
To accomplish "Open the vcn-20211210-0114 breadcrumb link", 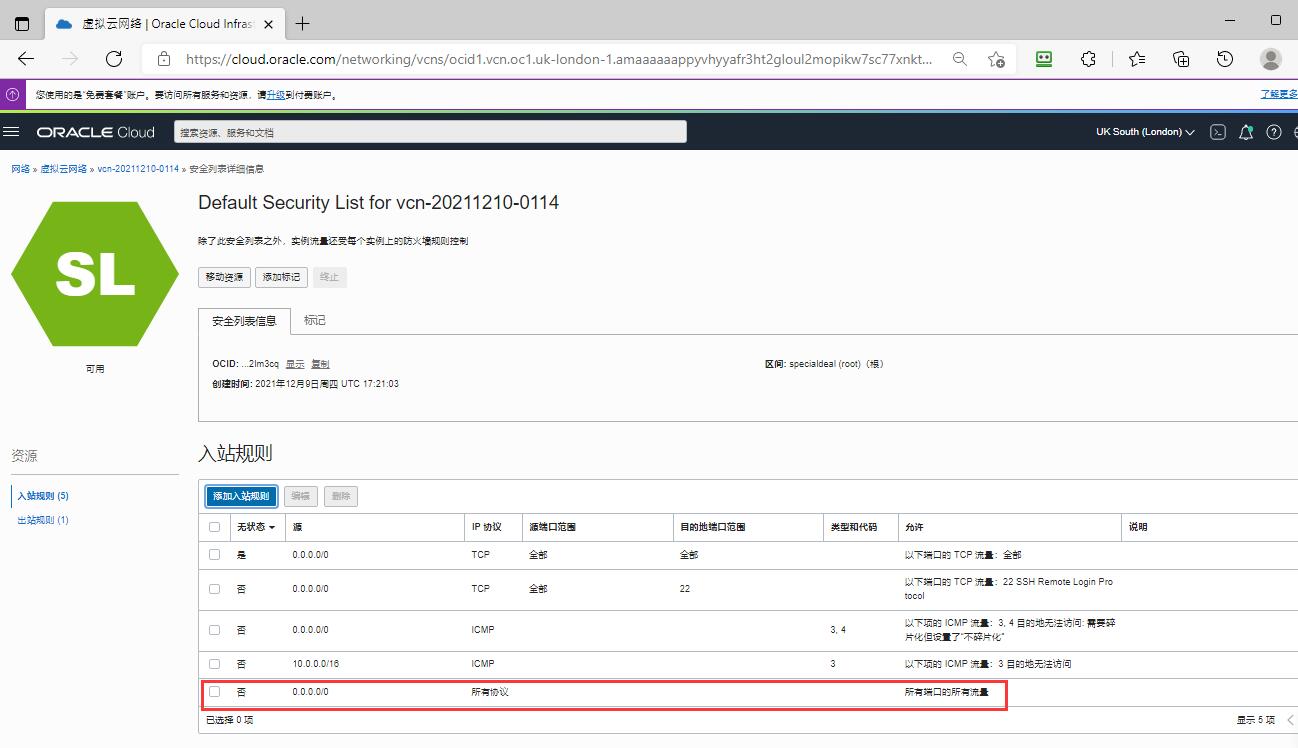I will coord(138,169).
